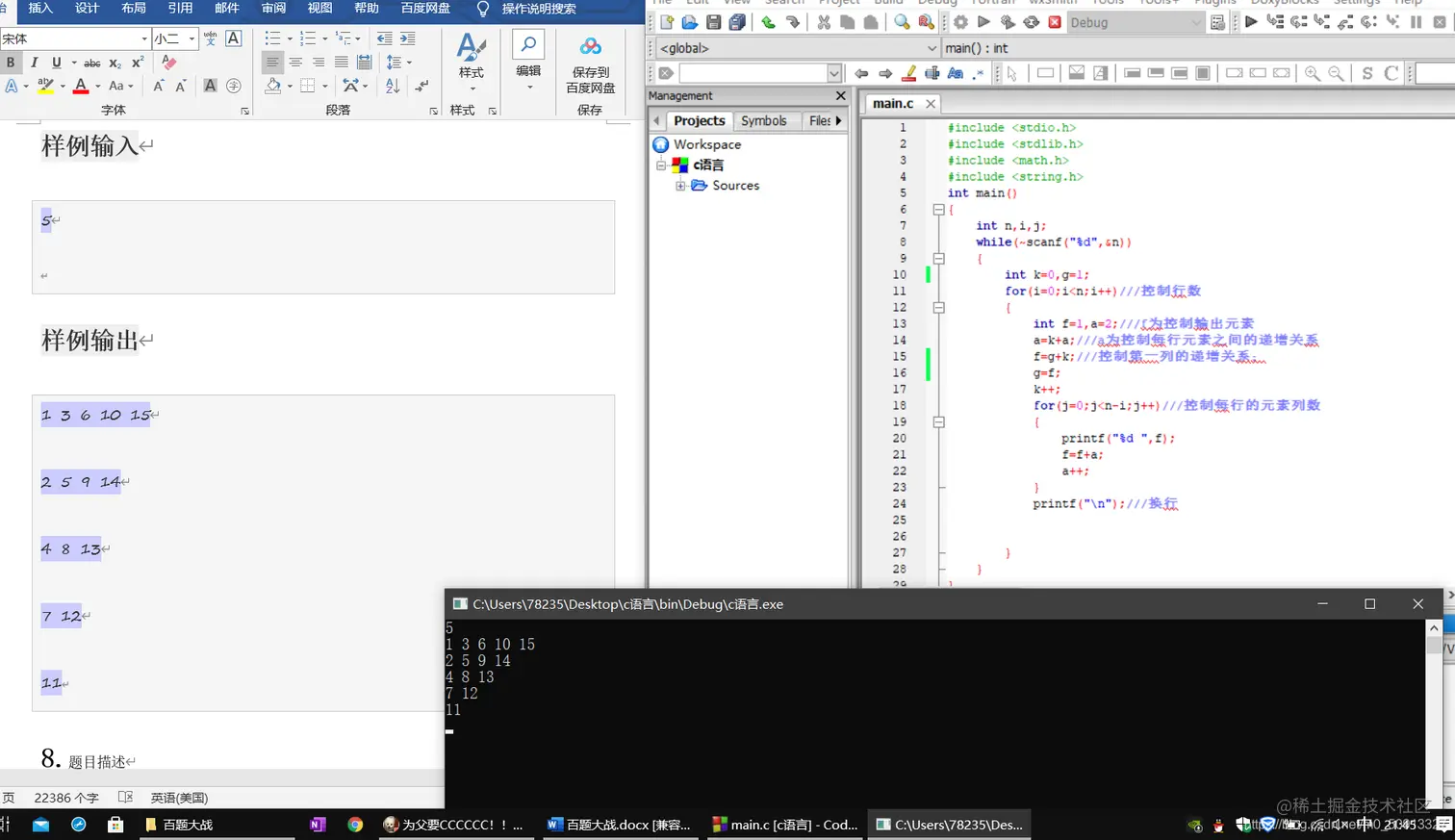Build project with gear icon
The height and width of the screenshot is (840, 1455).
pos(960,22)
